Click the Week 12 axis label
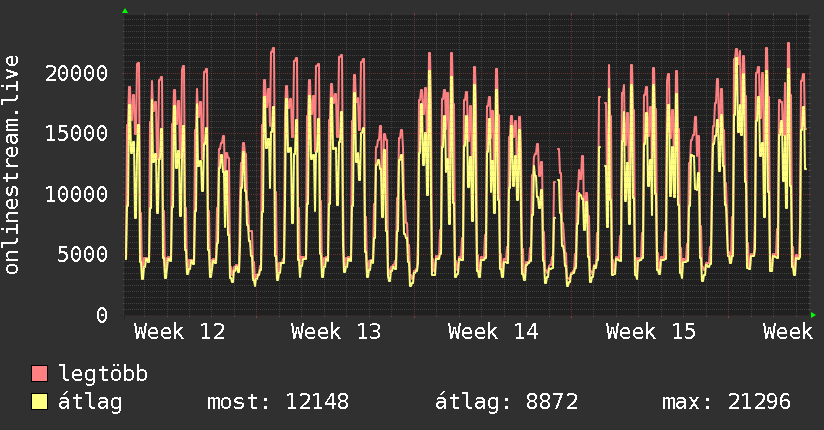 coord(180,332)
